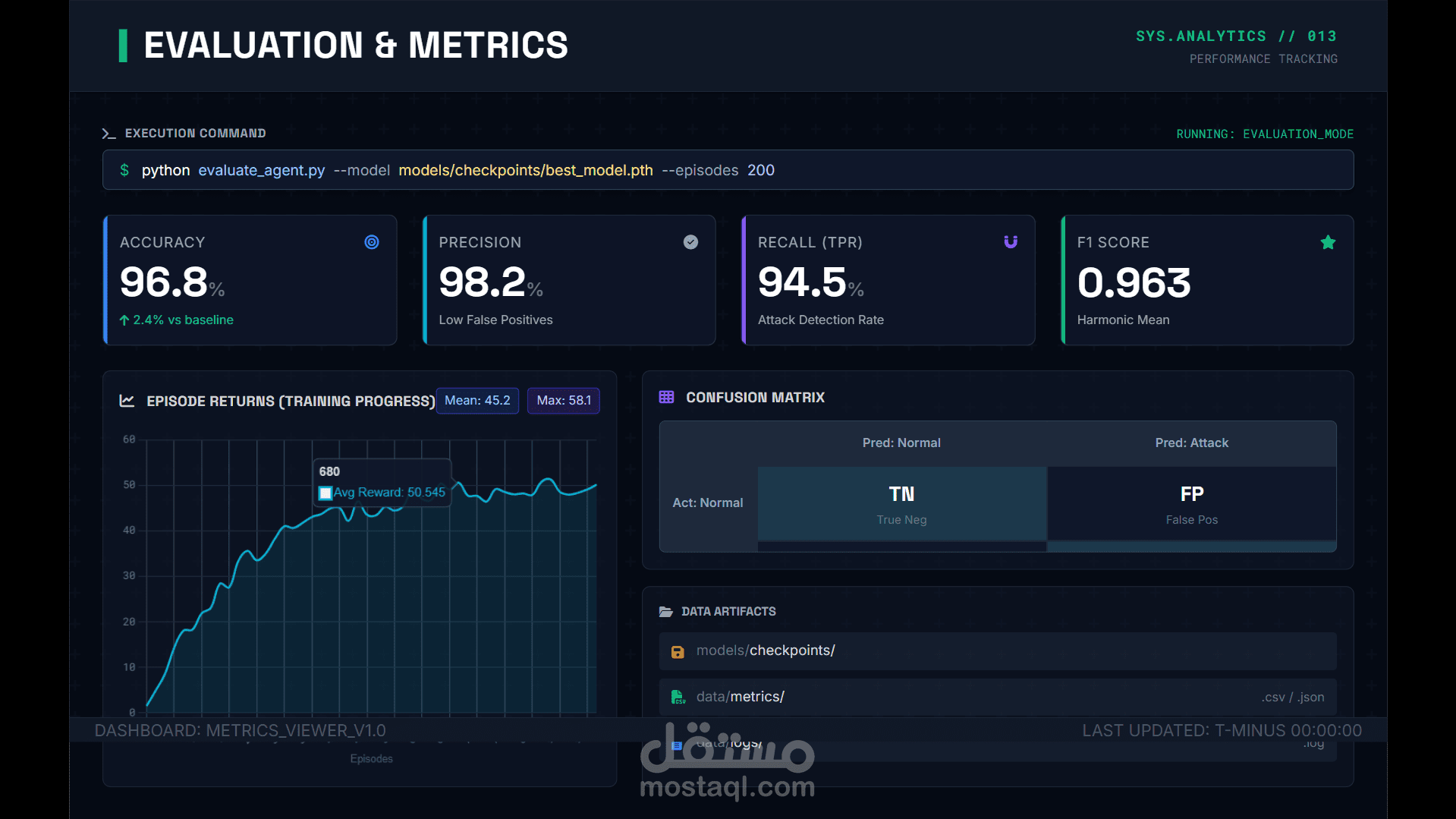The width and height of the screenshot is (1456, 819).
Task: Select the Max: 58.1 badge
Action: point(564,401)
